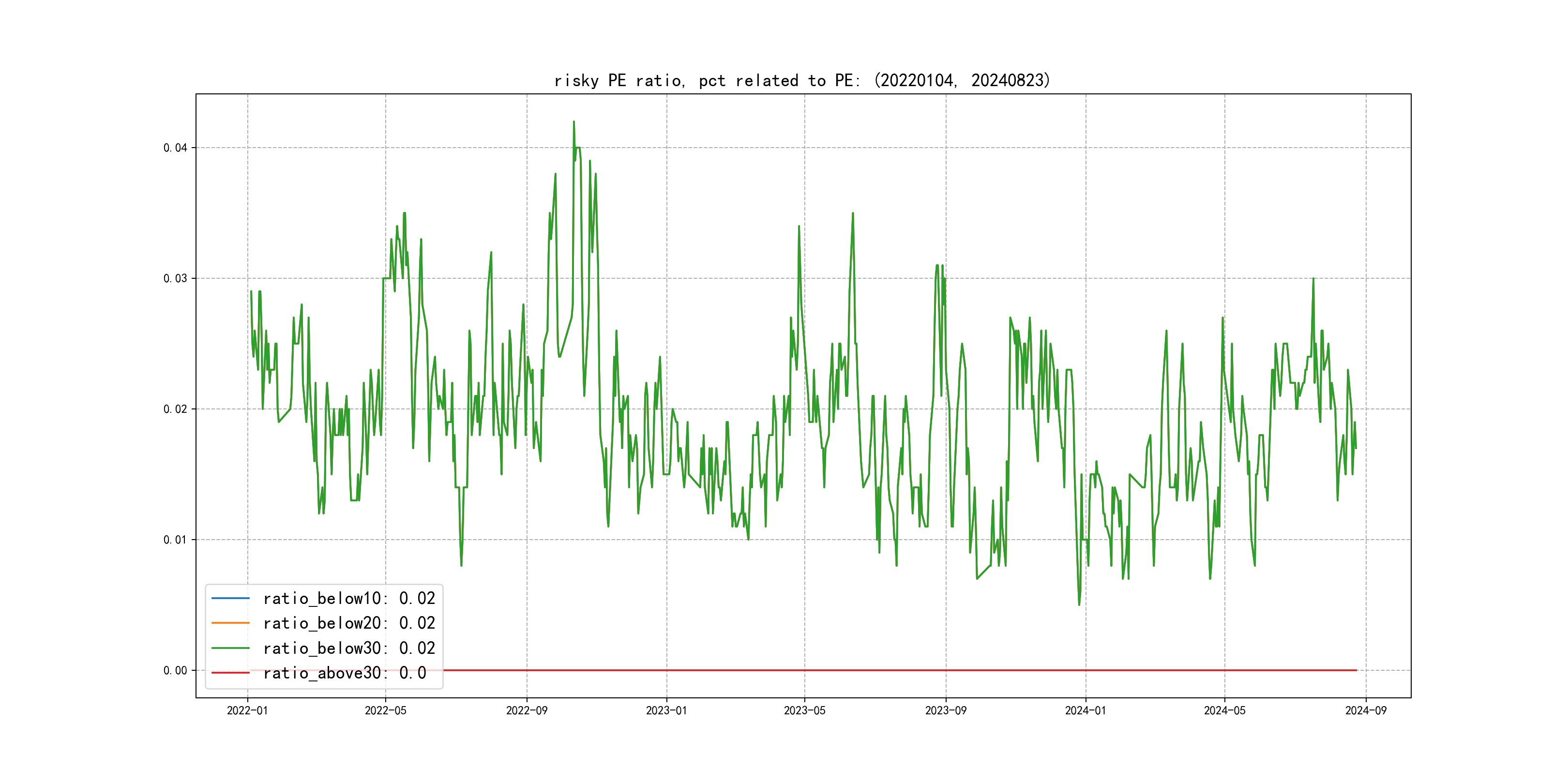Click the 0.01 y-axis tick label
1568x784 pixels.
click(175, 540)
